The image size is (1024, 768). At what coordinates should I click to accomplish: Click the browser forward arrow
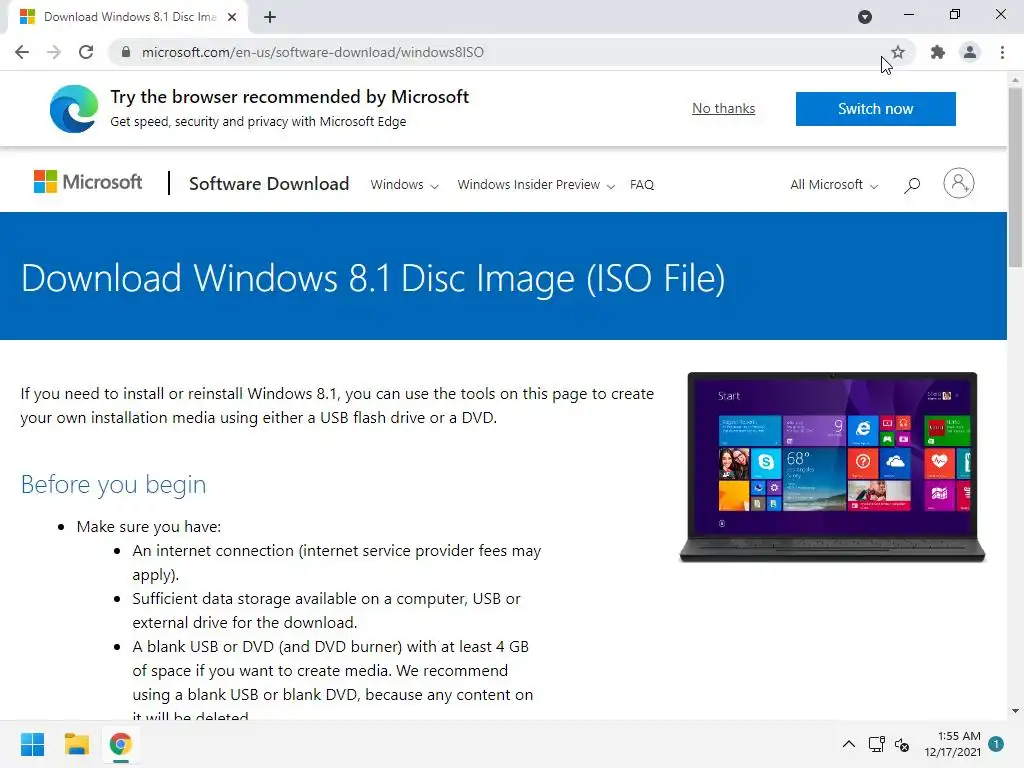click(54, 52)
